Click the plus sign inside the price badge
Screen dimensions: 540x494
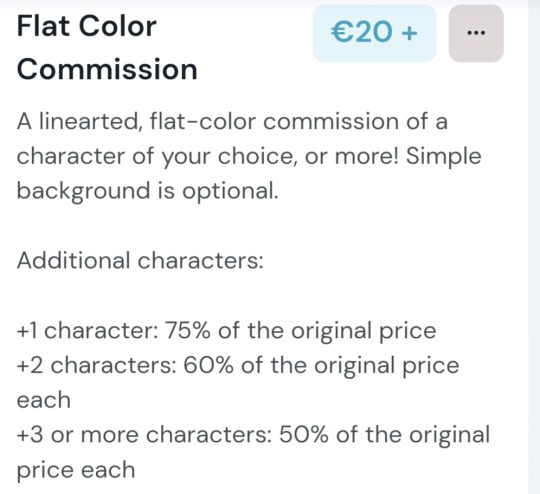tap(409, 33)
